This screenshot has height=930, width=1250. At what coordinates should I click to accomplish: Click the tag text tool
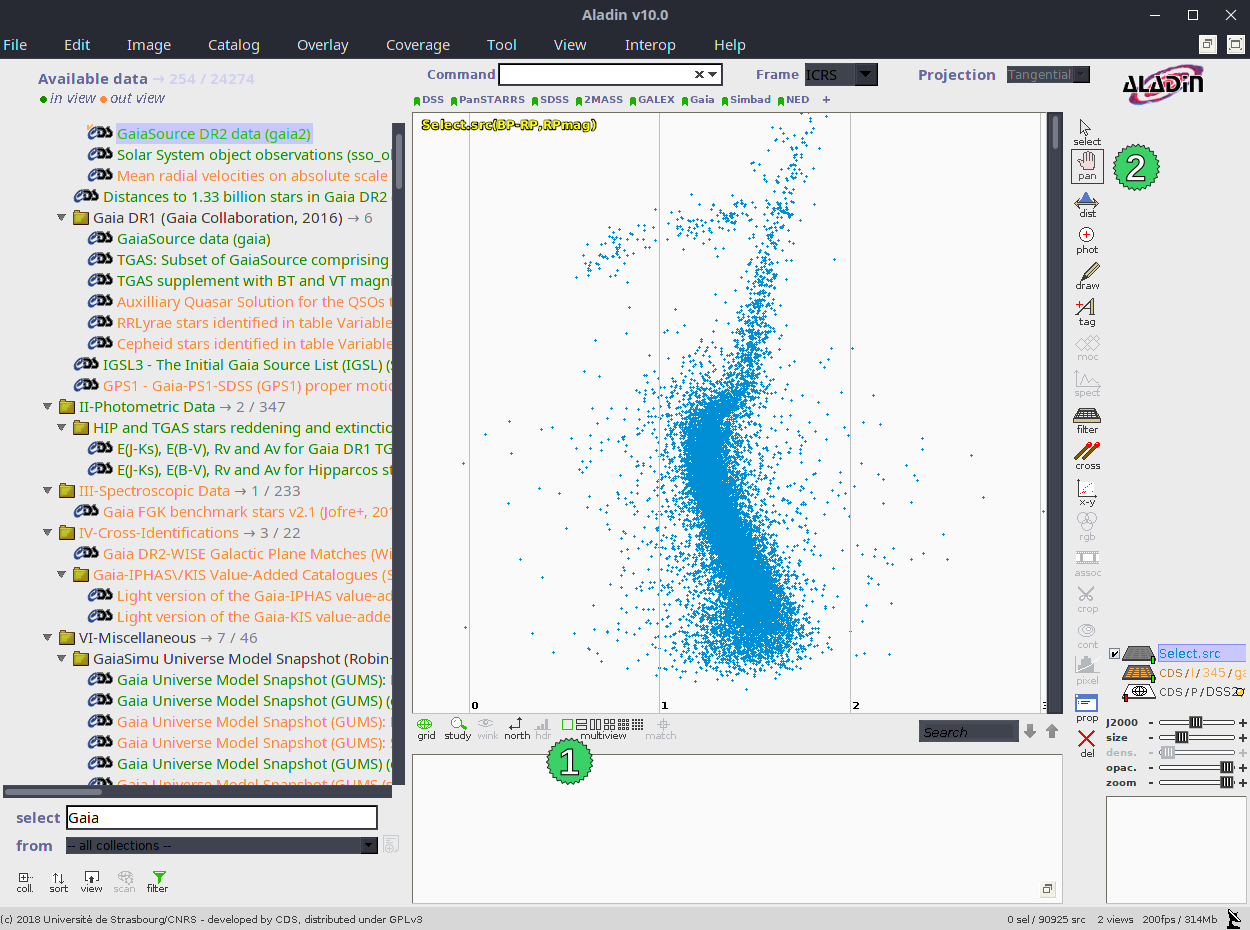[x=1087, y=312]
